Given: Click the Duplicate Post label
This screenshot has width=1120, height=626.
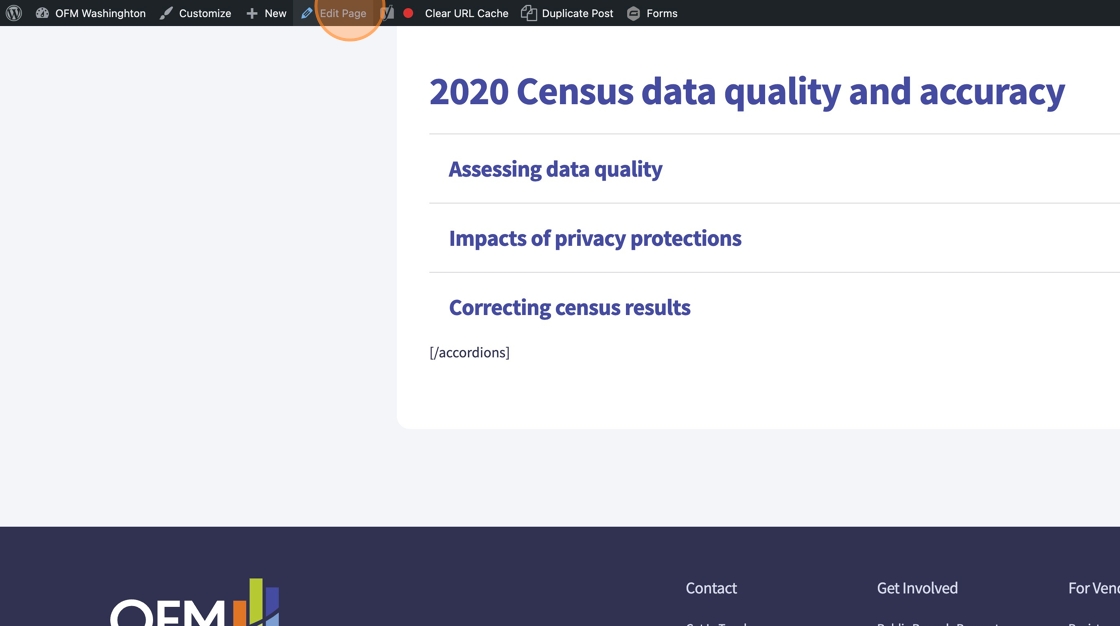Looking at the screenshot, I should 577,13.
